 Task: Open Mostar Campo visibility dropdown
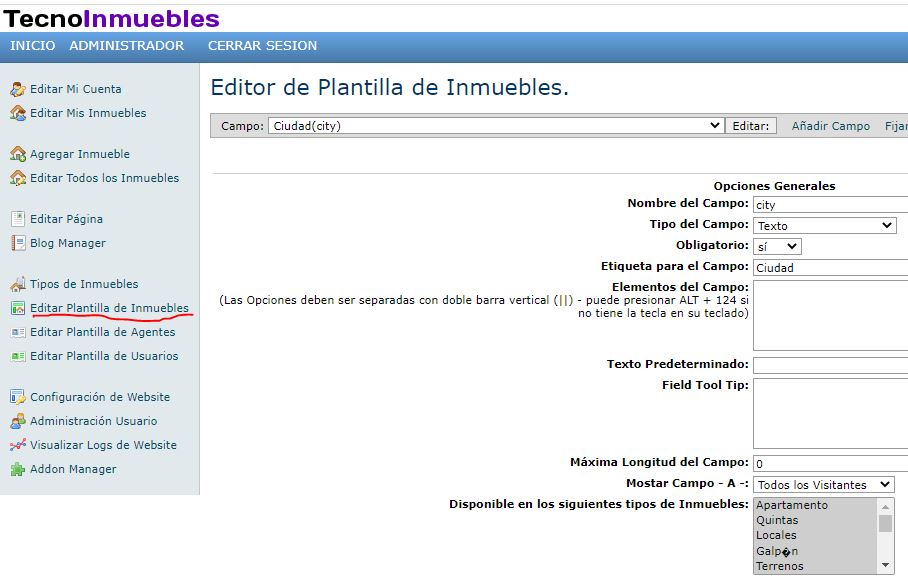[823, 485]
